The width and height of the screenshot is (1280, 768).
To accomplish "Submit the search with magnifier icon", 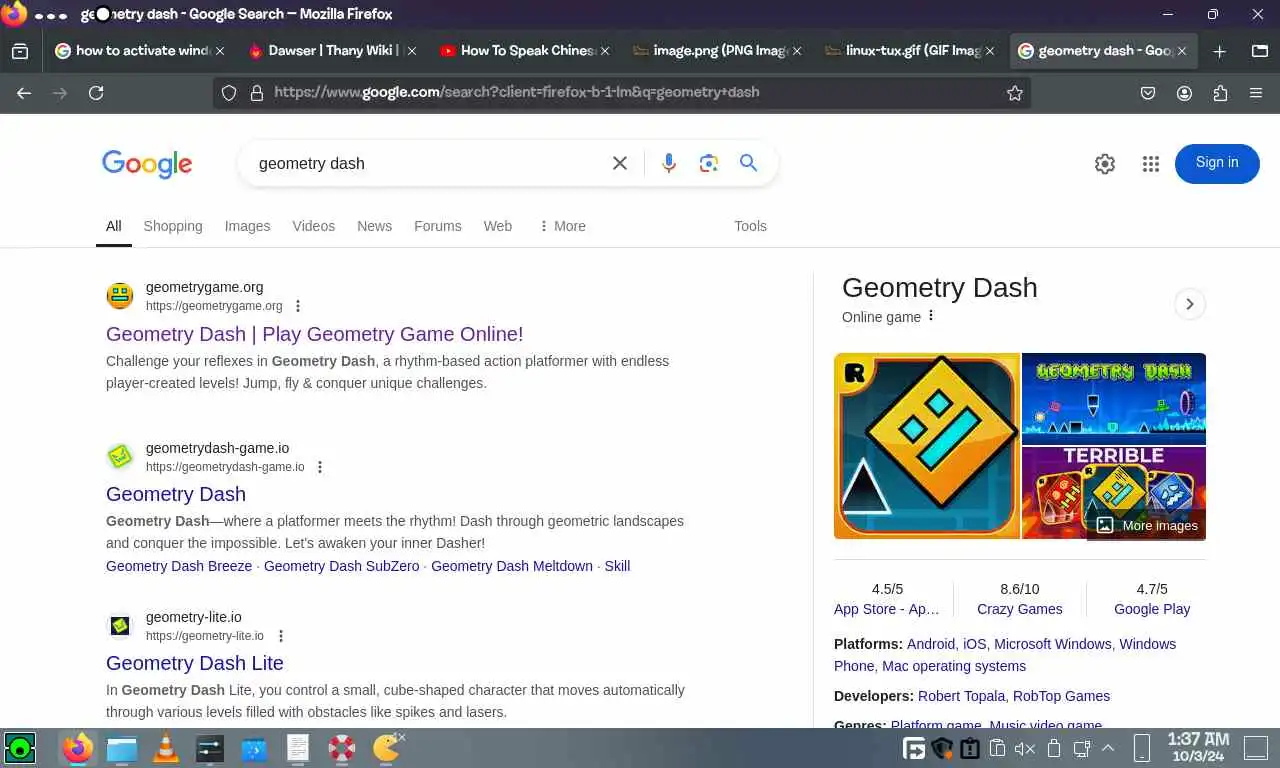I will (748, 163).
